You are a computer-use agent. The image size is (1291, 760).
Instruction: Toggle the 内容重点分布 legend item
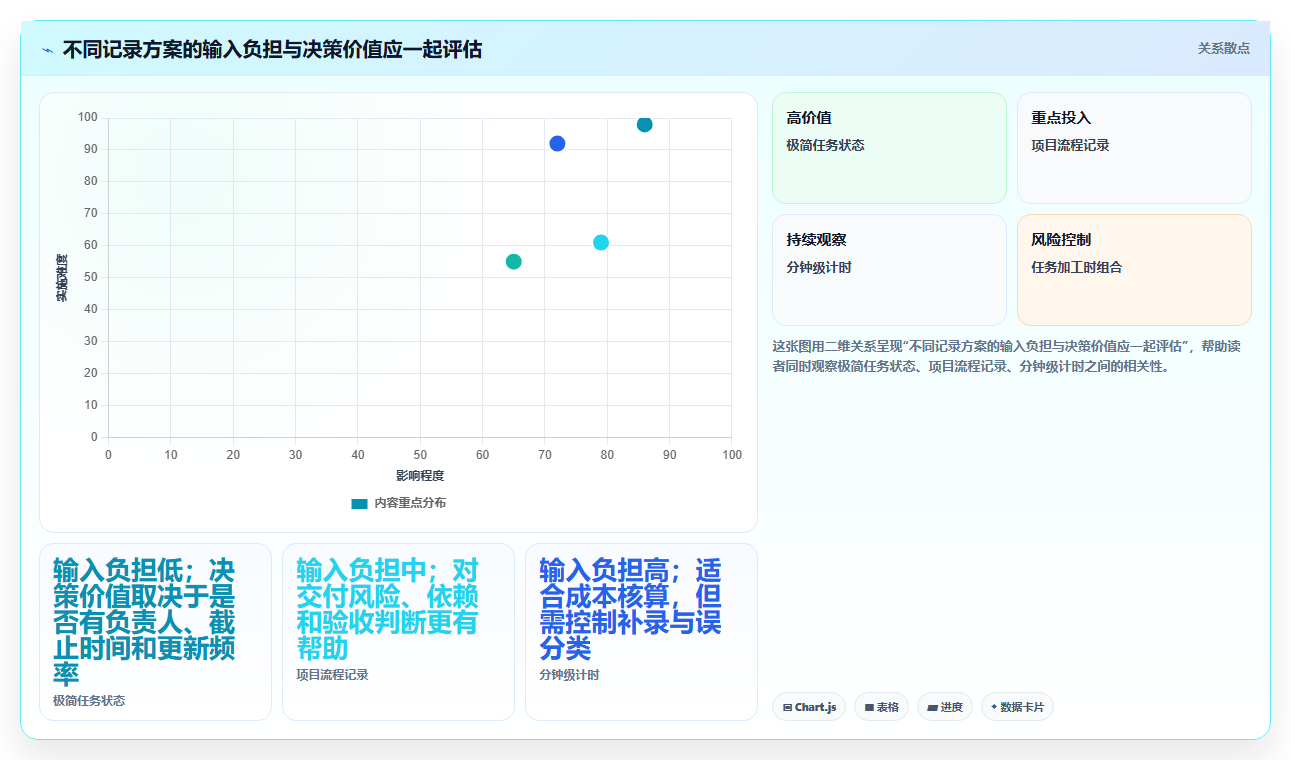tap(399, 503)
